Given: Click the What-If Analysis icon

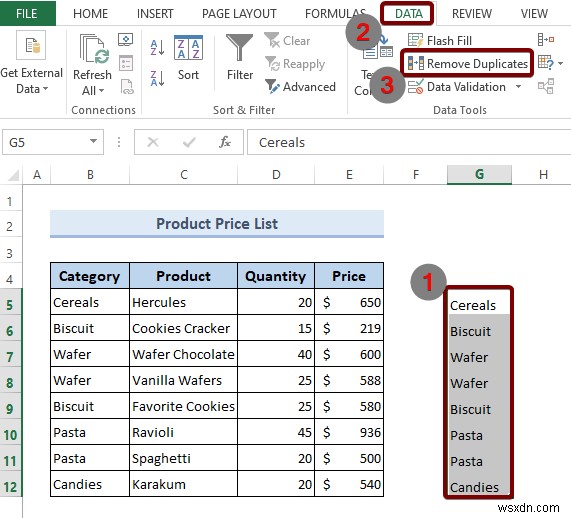Looking at the screenshot, I should (546, 63).
